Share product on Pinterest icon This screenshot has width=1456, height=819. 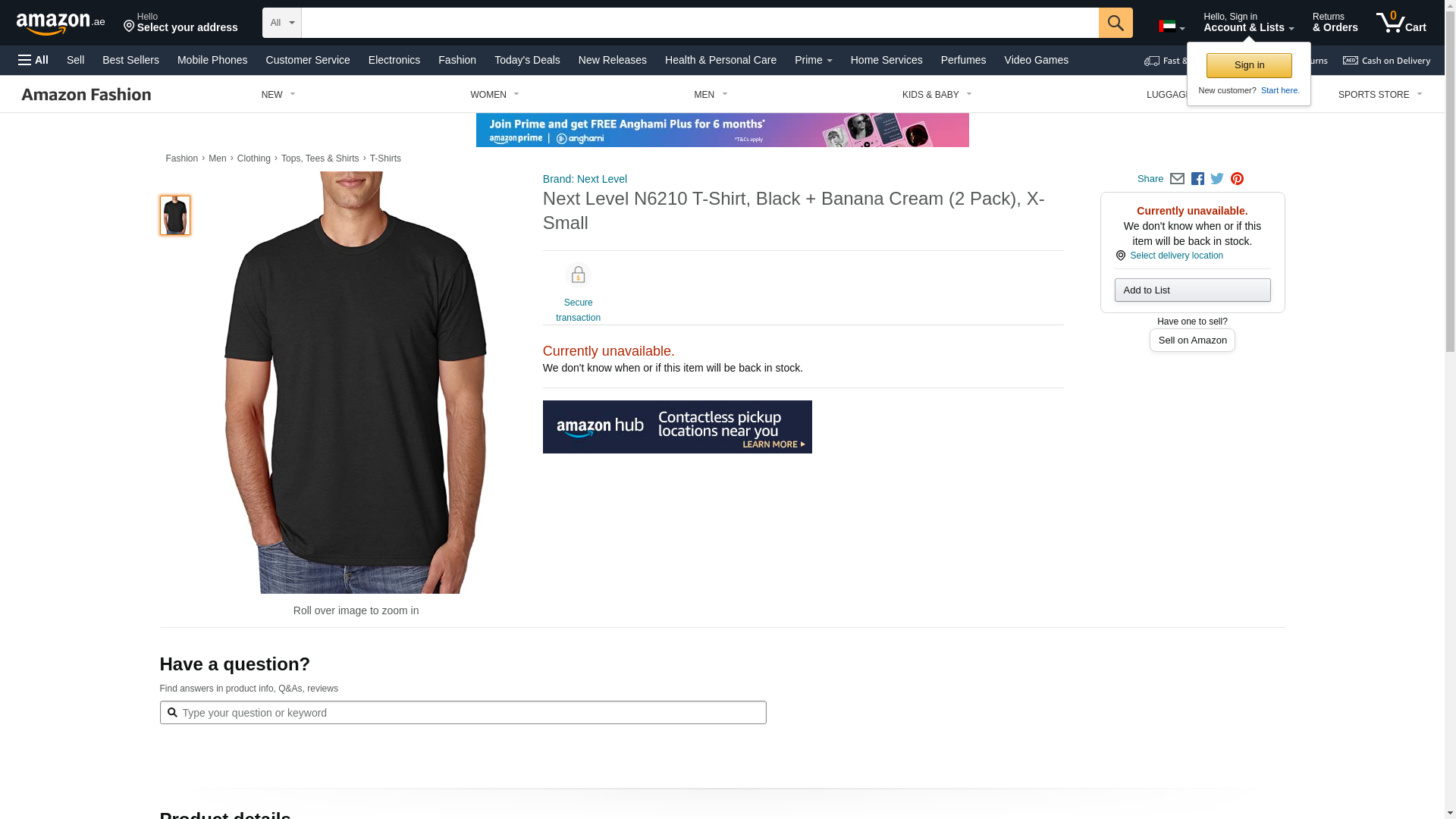[1237, 179]
